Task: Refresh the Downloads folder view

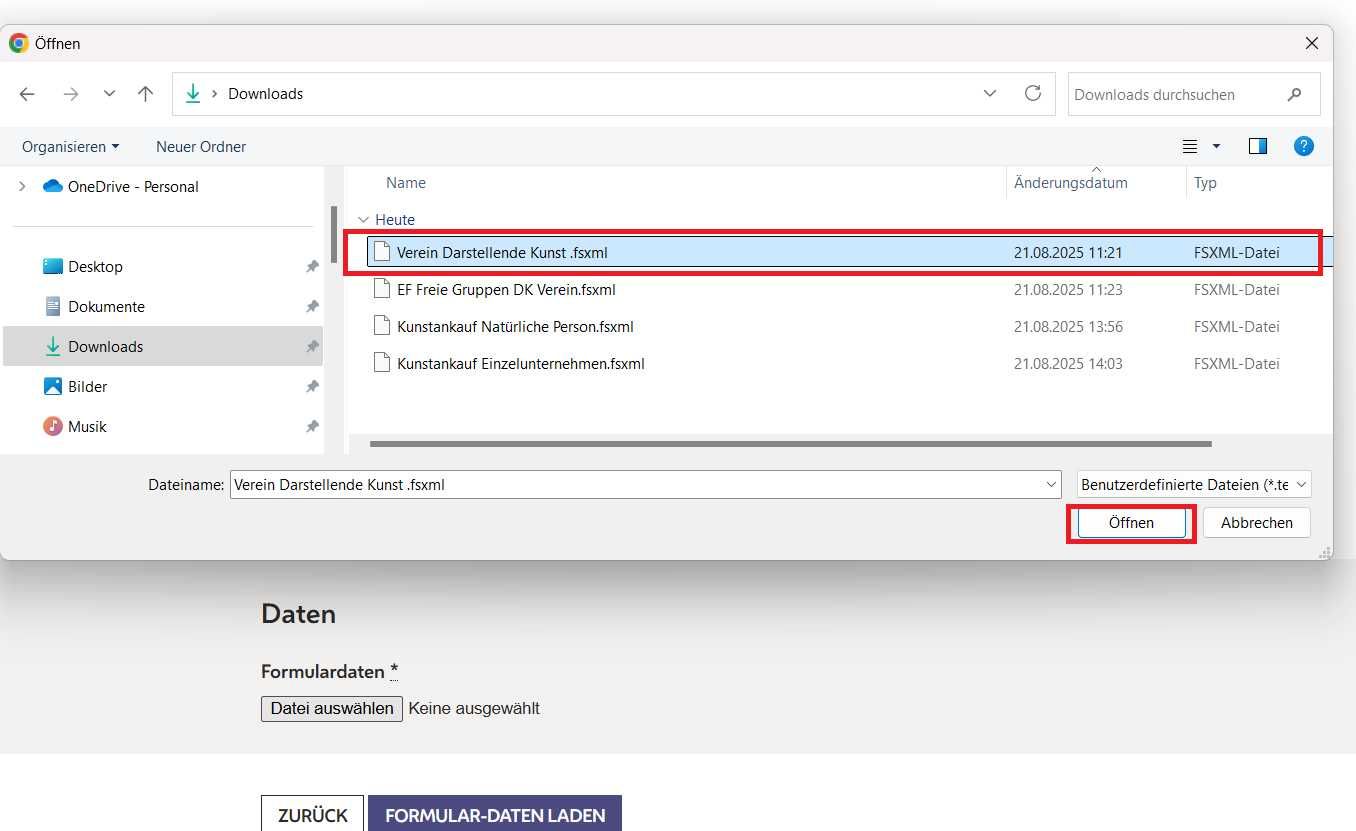Action: pos(1033,93)
